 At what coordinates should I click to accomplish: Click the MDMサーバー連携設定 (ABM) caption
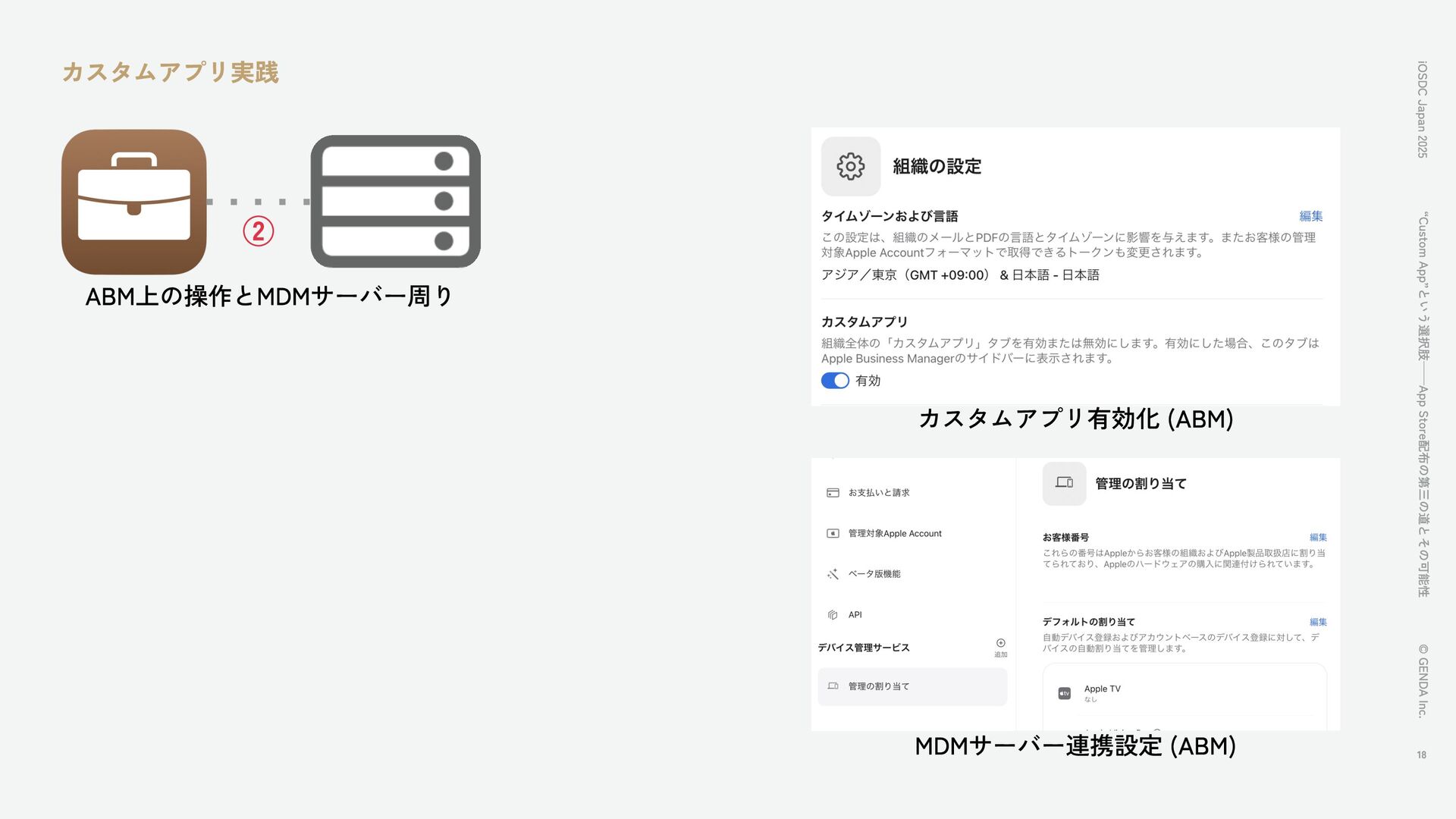tap(1075, 746)
